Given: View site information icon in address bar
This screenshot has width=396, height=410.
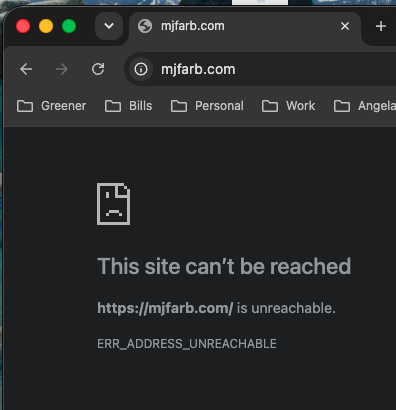Looking at the screenshot, I should tap(141, 69).
